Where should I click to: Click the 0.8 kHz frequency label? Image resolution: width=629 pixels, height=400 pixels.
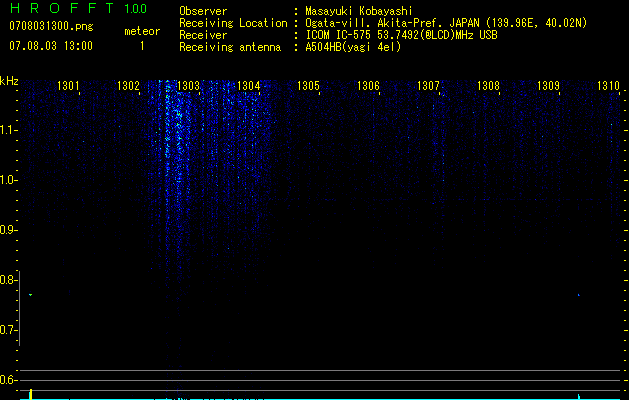7,280
